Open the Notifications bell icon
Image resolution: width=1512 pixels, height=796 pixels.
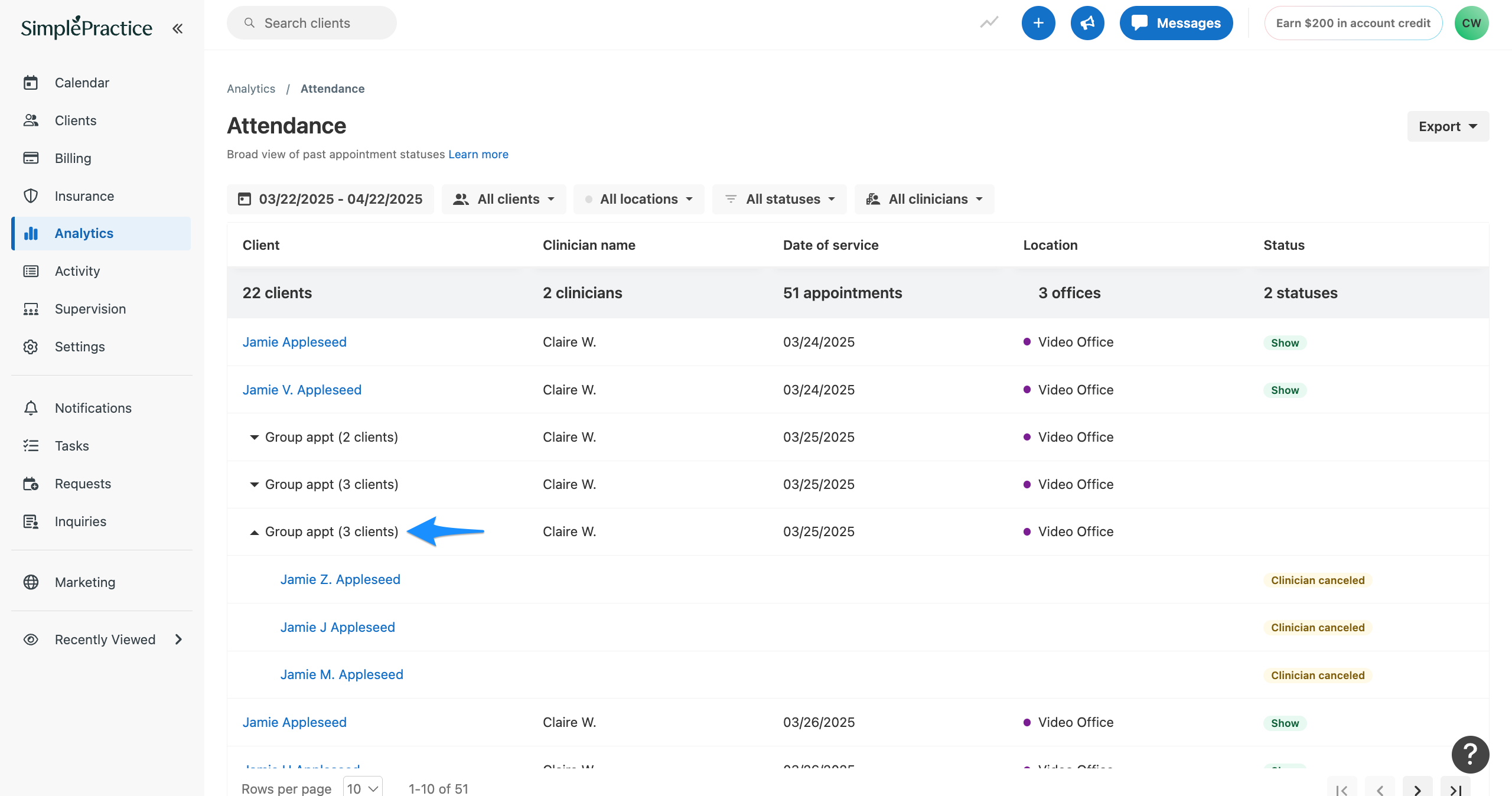(x=31, y=408)
